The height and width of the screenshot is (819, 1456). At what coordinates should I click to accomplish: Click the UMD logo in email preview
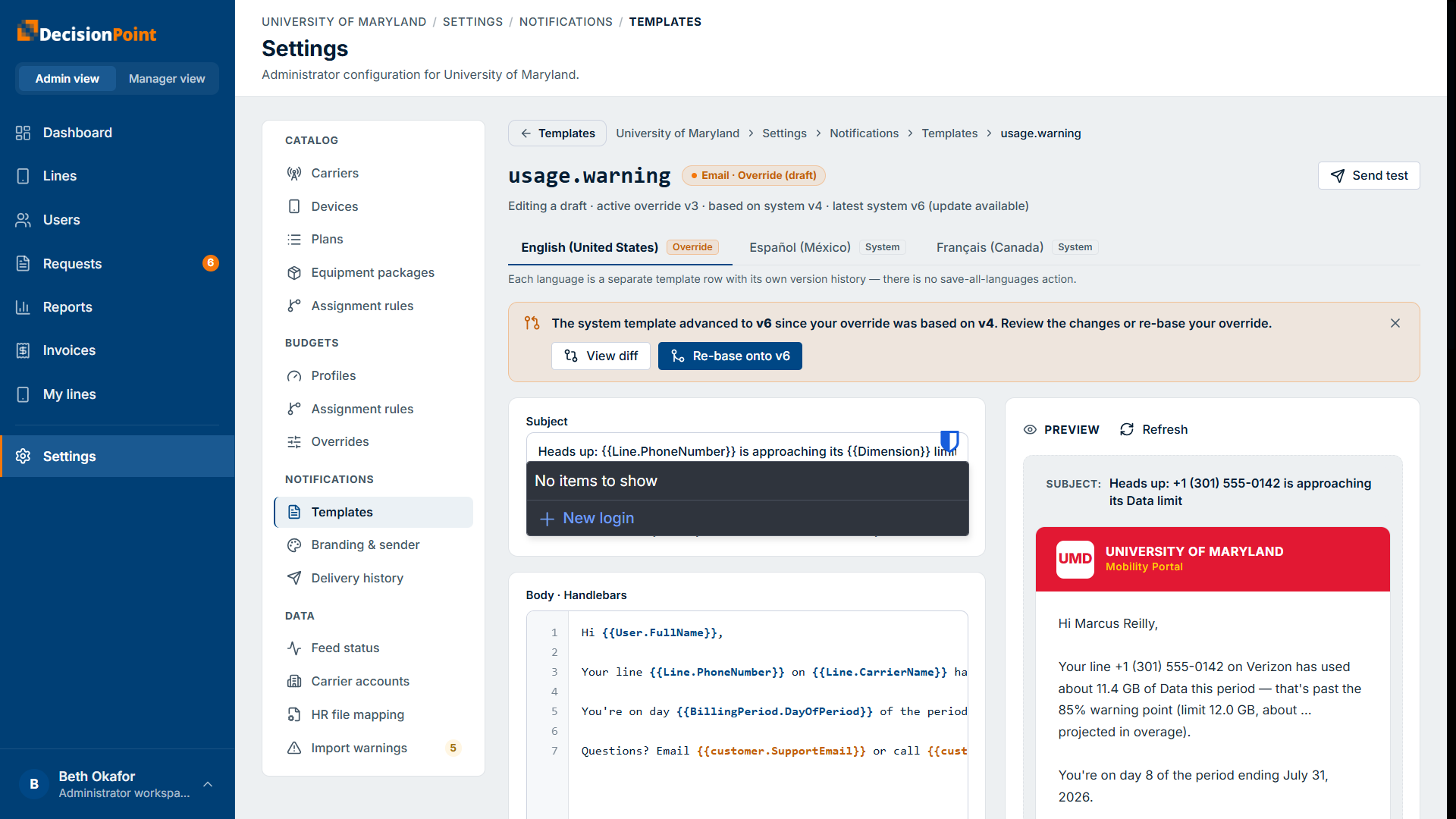pyautogui.click(x=1075, y=560)
